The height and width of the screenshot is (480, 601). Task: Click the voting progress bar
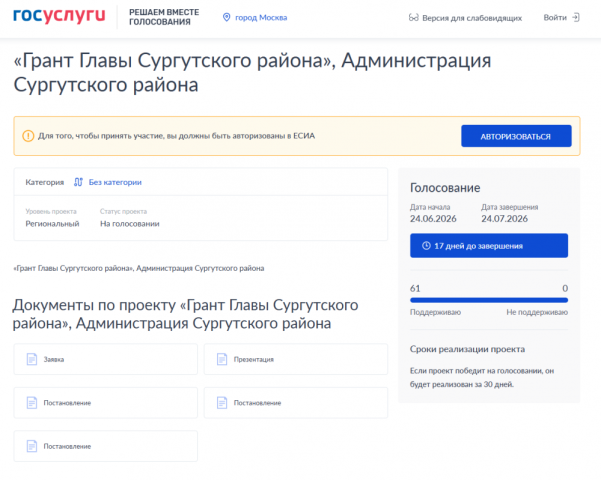[x=489, y=300]
